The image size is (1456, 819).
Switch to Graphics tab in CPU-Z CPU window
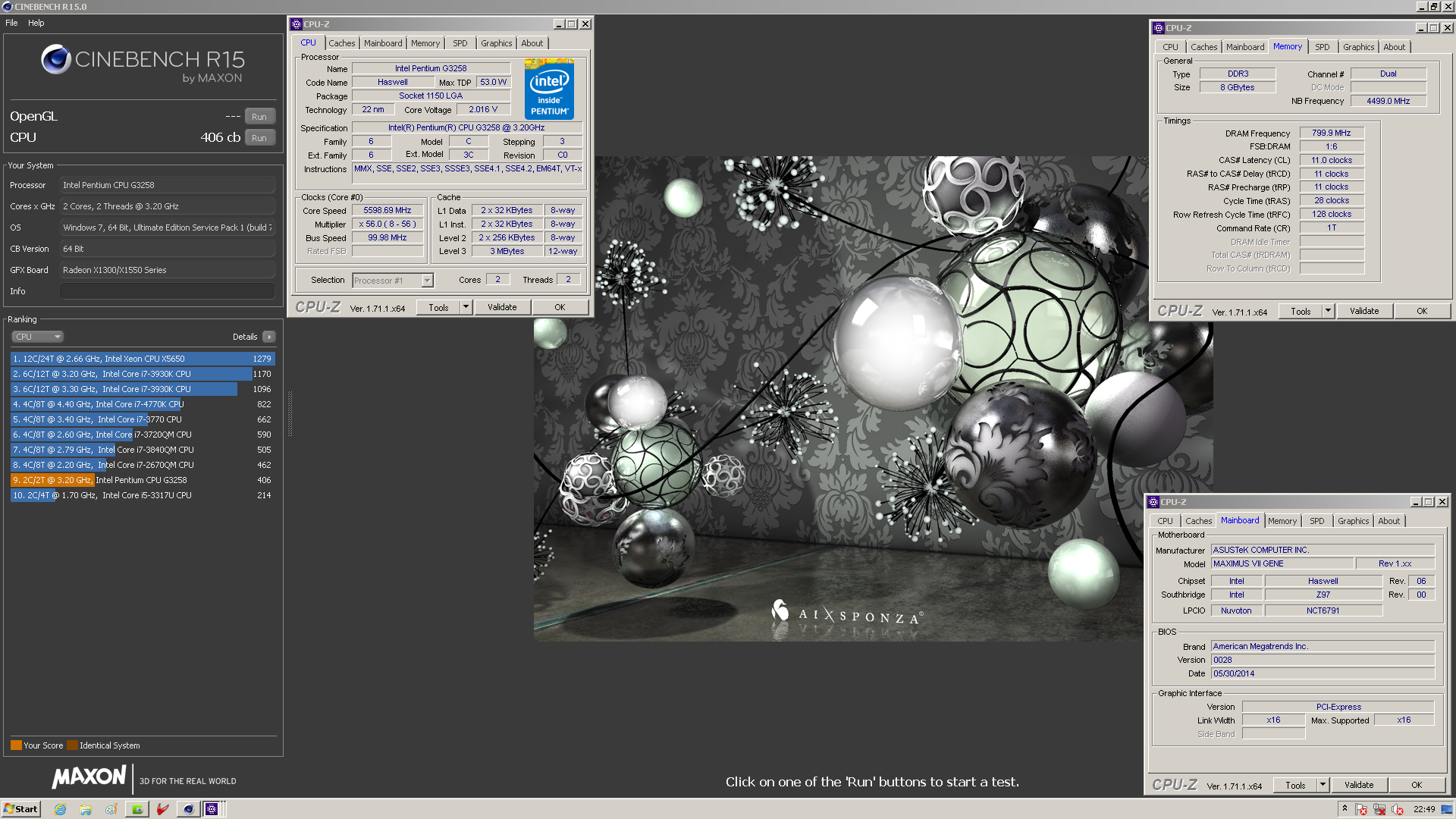(x=497, y=43)
